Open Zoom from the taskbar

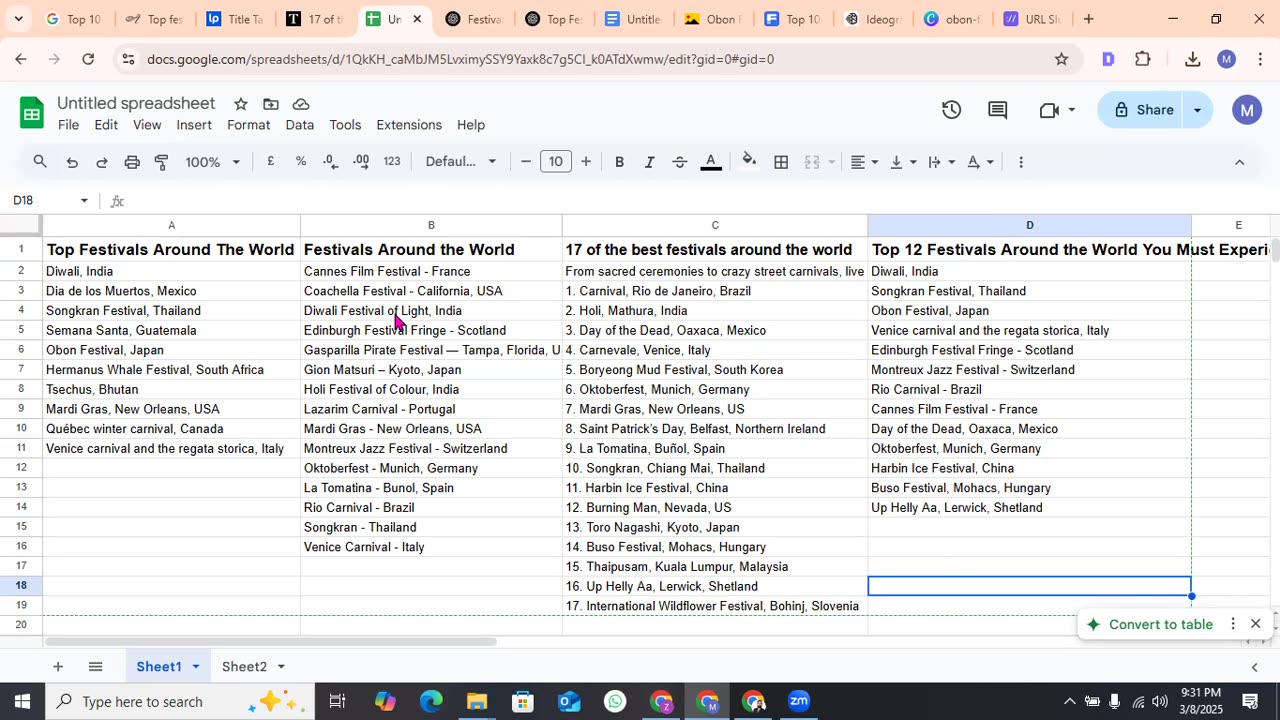798,702
